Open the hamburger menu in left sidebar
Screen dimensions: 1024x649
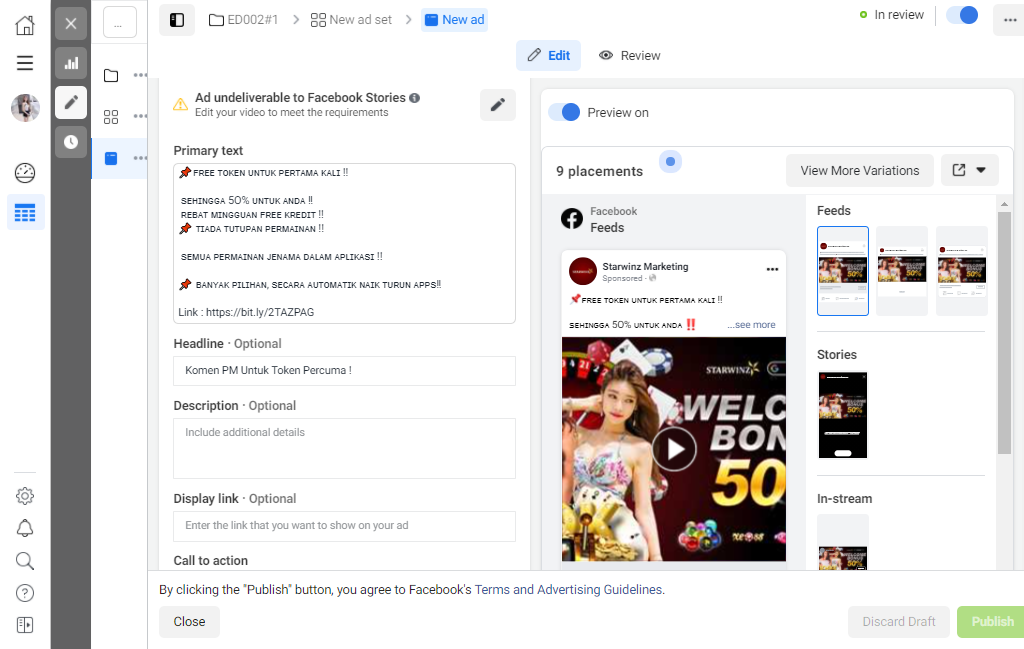tap(25, 63)
